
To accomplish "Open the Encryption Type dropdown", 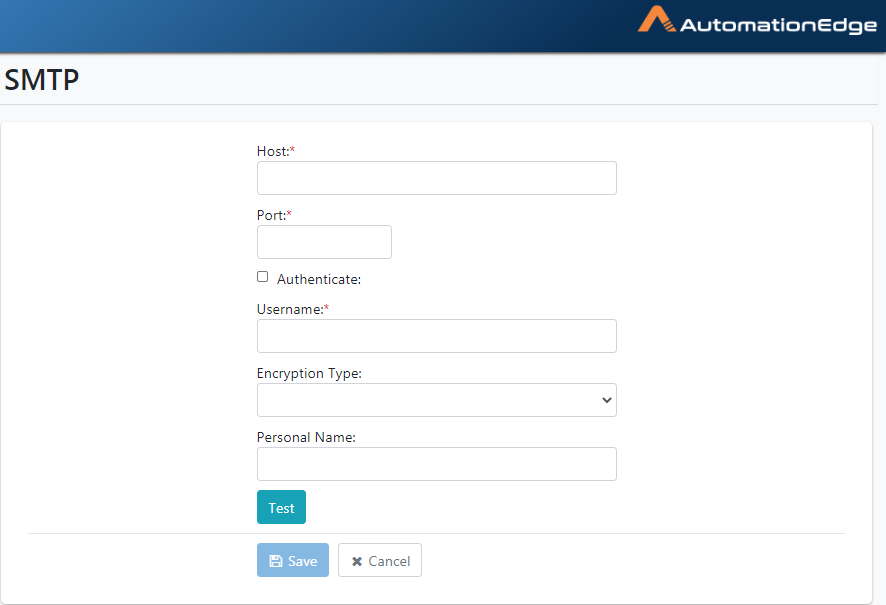I will [x=437, y=400].
